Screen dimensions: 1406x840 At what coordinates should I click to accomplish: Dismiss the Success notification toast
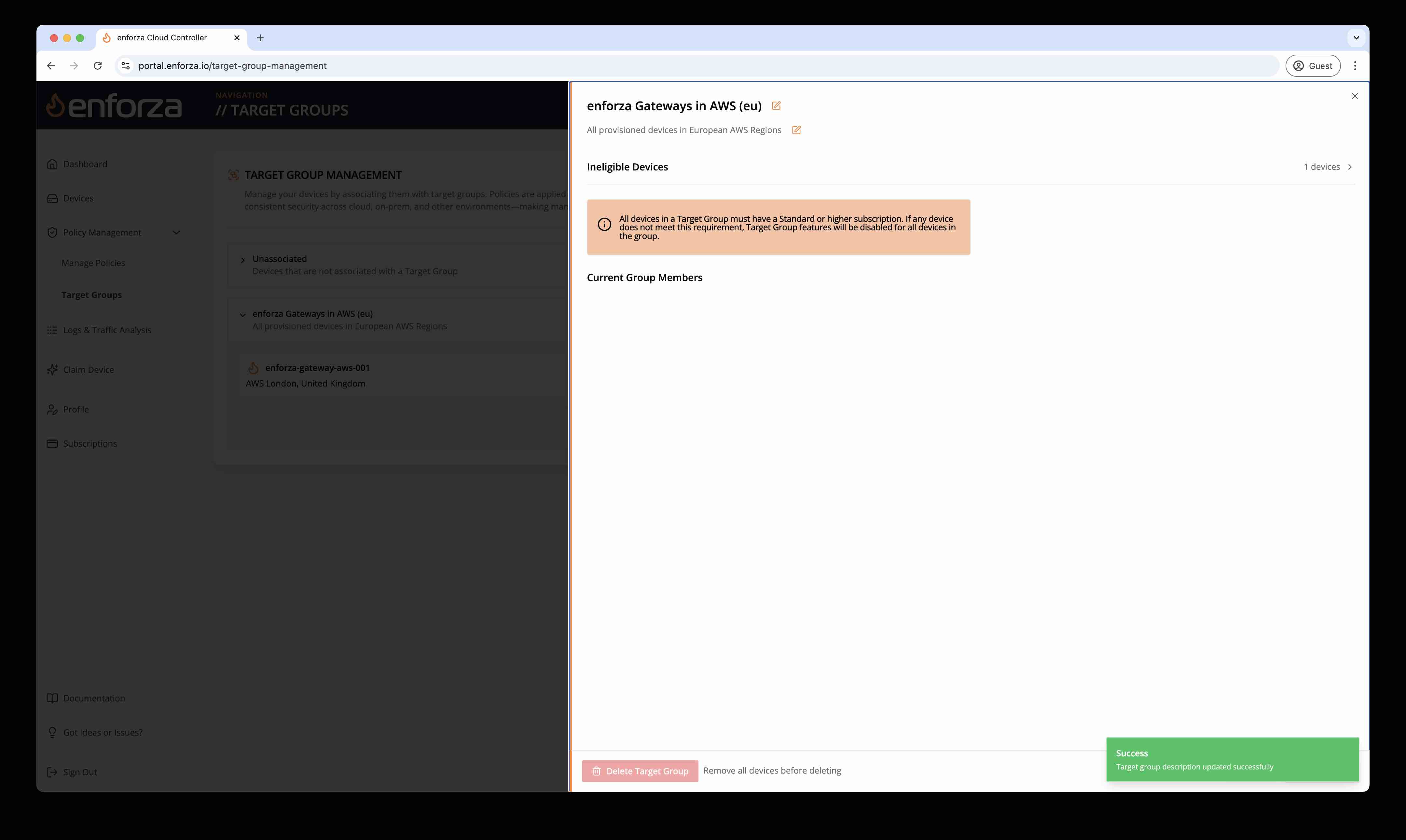click(1232, 759)
